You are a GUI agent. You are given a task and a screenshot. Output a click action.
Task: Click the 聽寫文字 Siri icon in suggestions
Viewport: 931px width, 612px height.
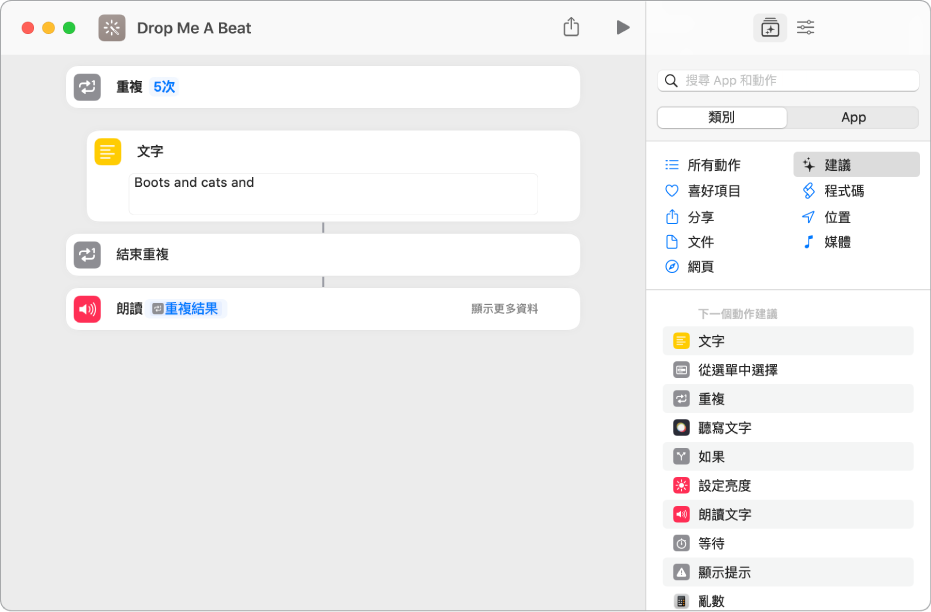(681, 428)
